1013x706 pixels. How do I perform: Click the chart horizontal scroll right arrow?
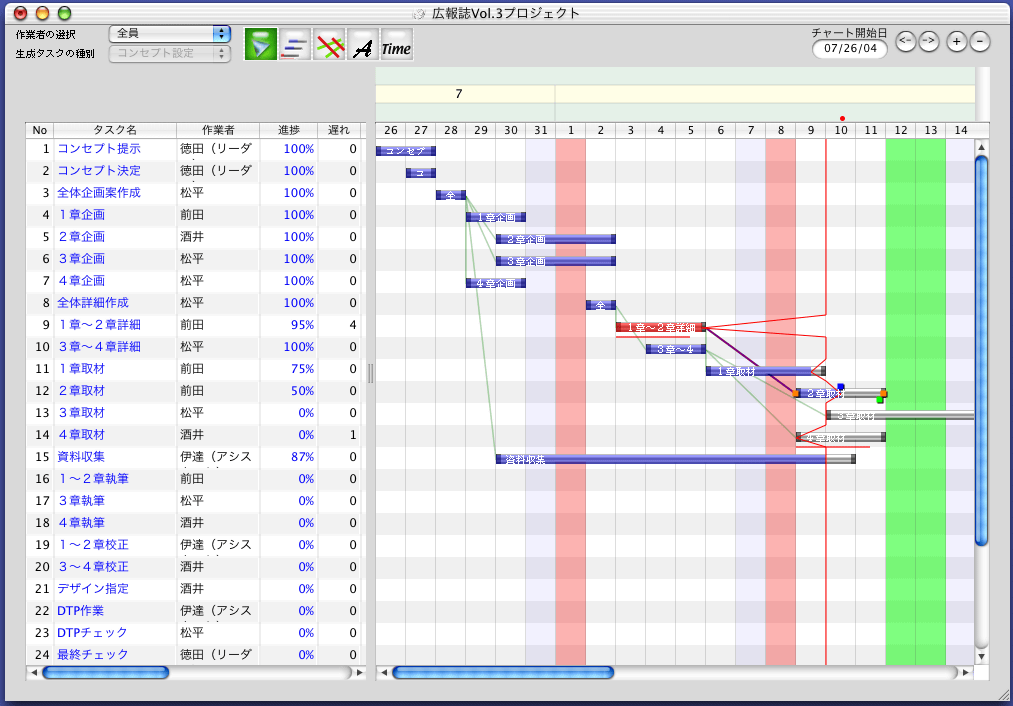pos(966,672)
